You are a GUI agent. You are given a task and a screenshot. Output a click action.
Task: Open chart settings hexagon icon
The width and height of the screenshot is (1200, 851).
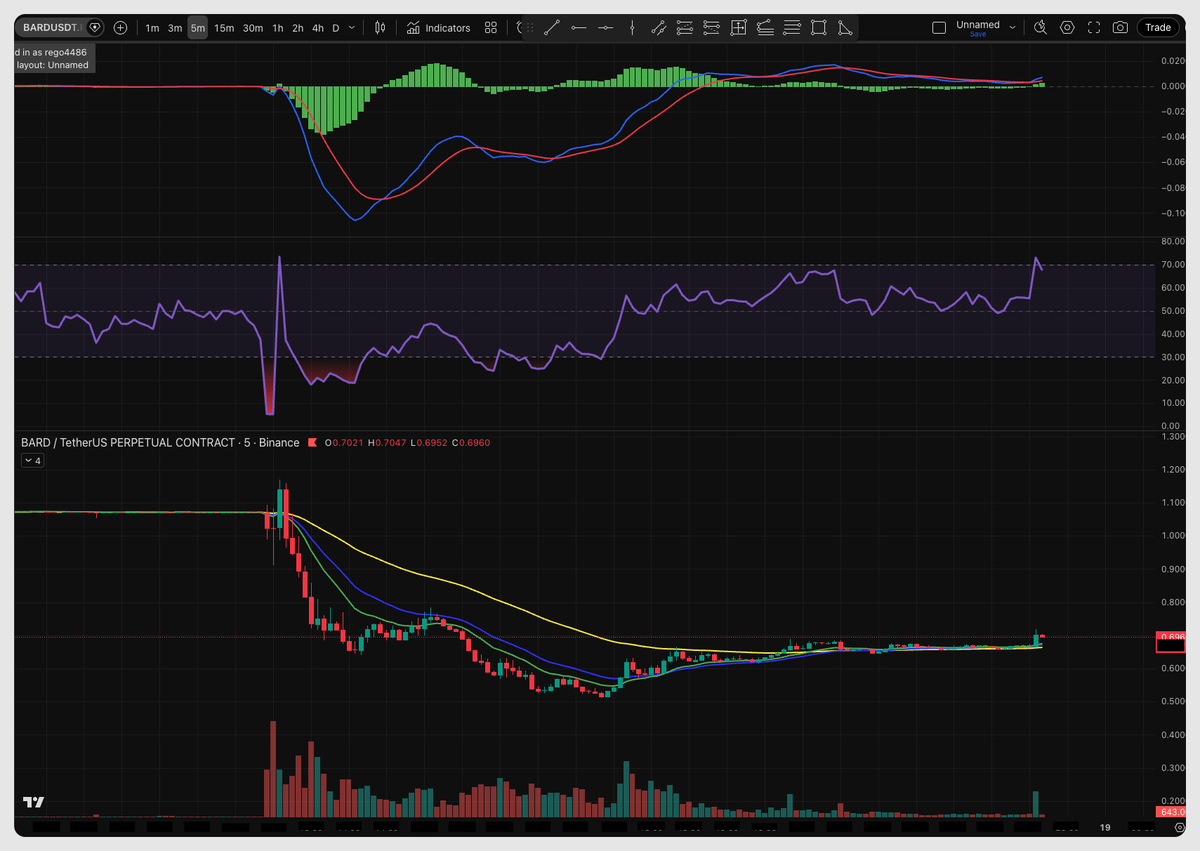[1067, 28]
